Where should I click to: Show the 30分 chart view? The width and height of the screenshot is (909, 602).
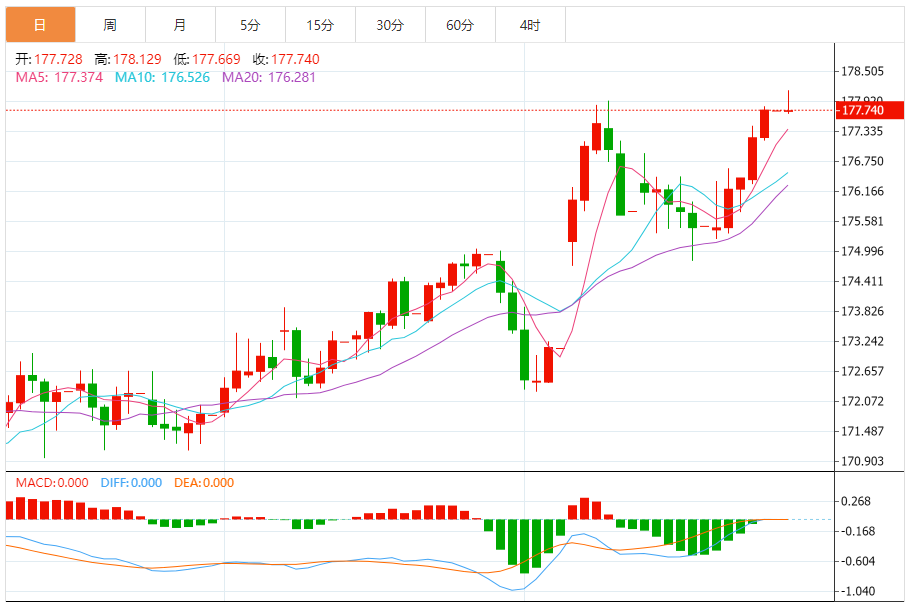390,25
